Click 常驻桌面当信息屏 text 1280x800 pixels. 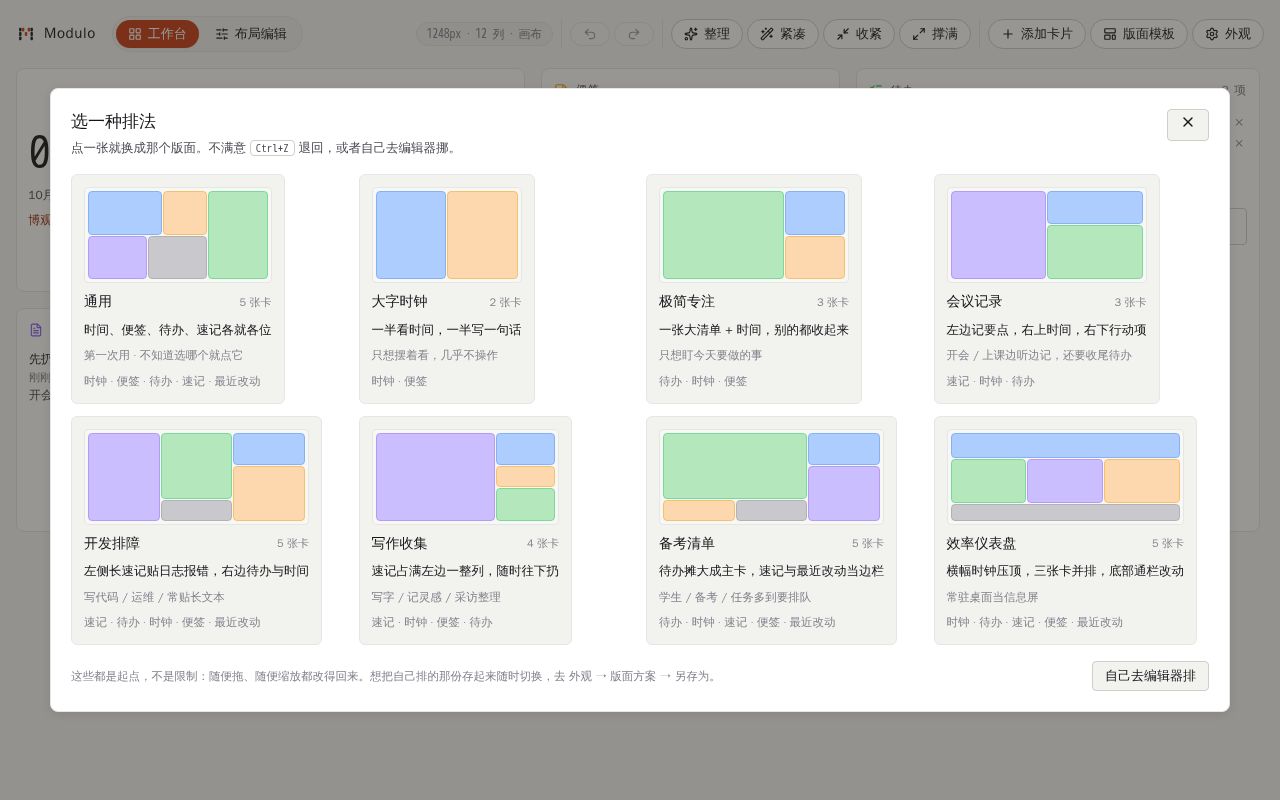(993, 597)
